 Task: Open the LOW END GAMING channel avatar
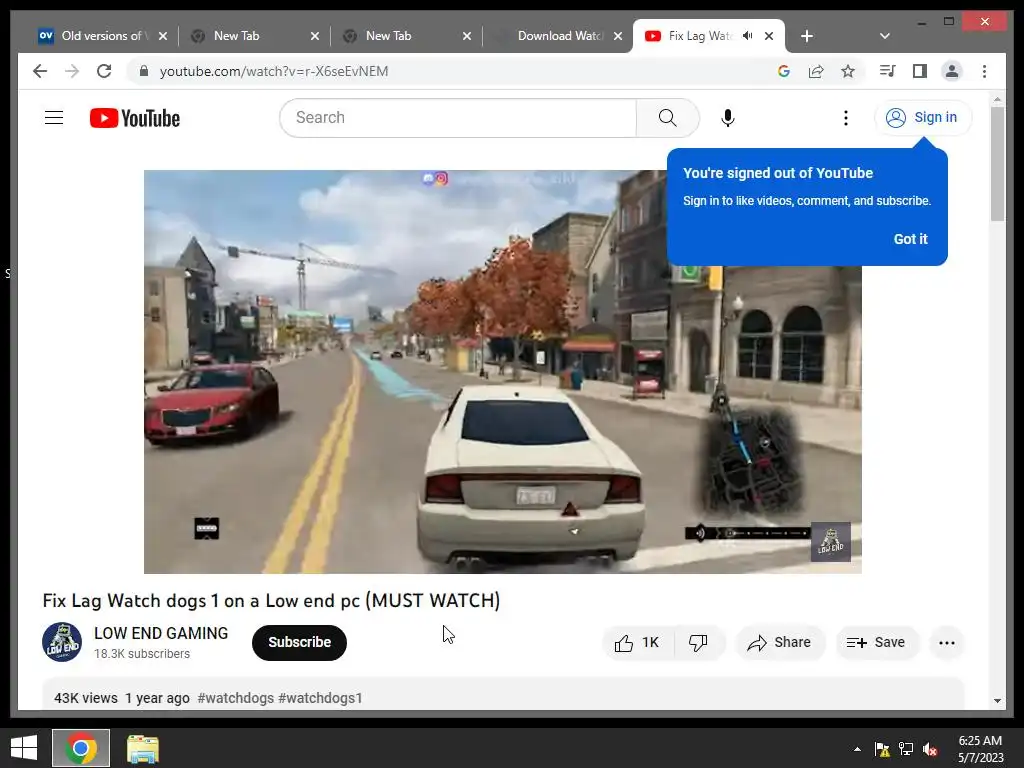(x=62, y=642)
